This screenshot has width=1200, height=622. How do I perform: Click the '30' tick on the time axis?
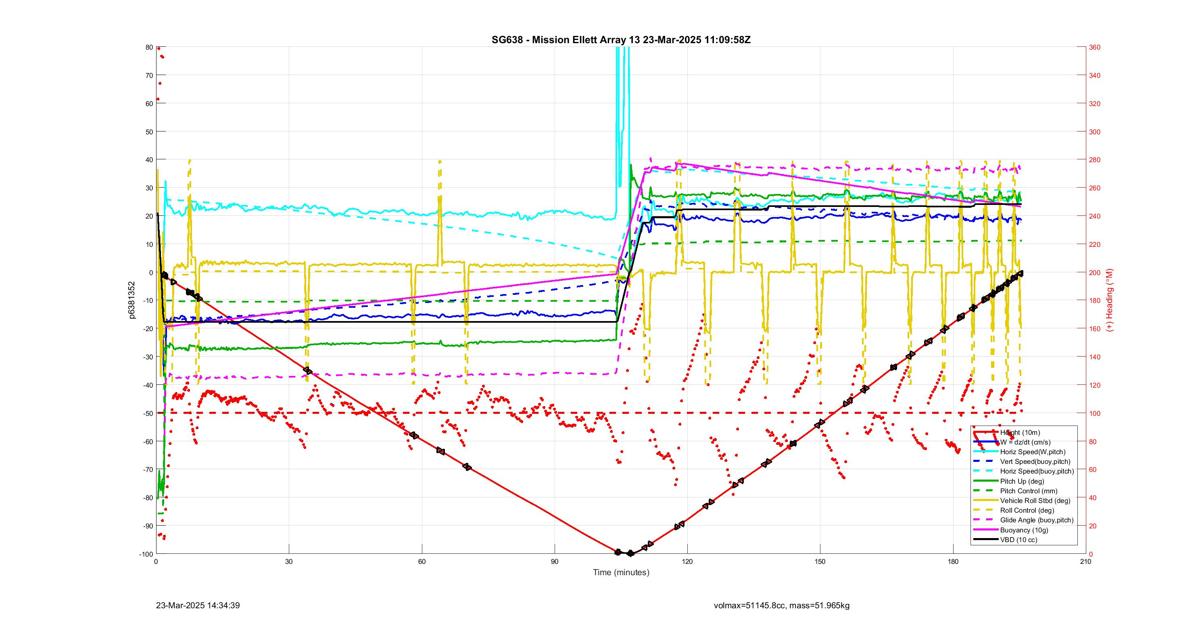289,562
